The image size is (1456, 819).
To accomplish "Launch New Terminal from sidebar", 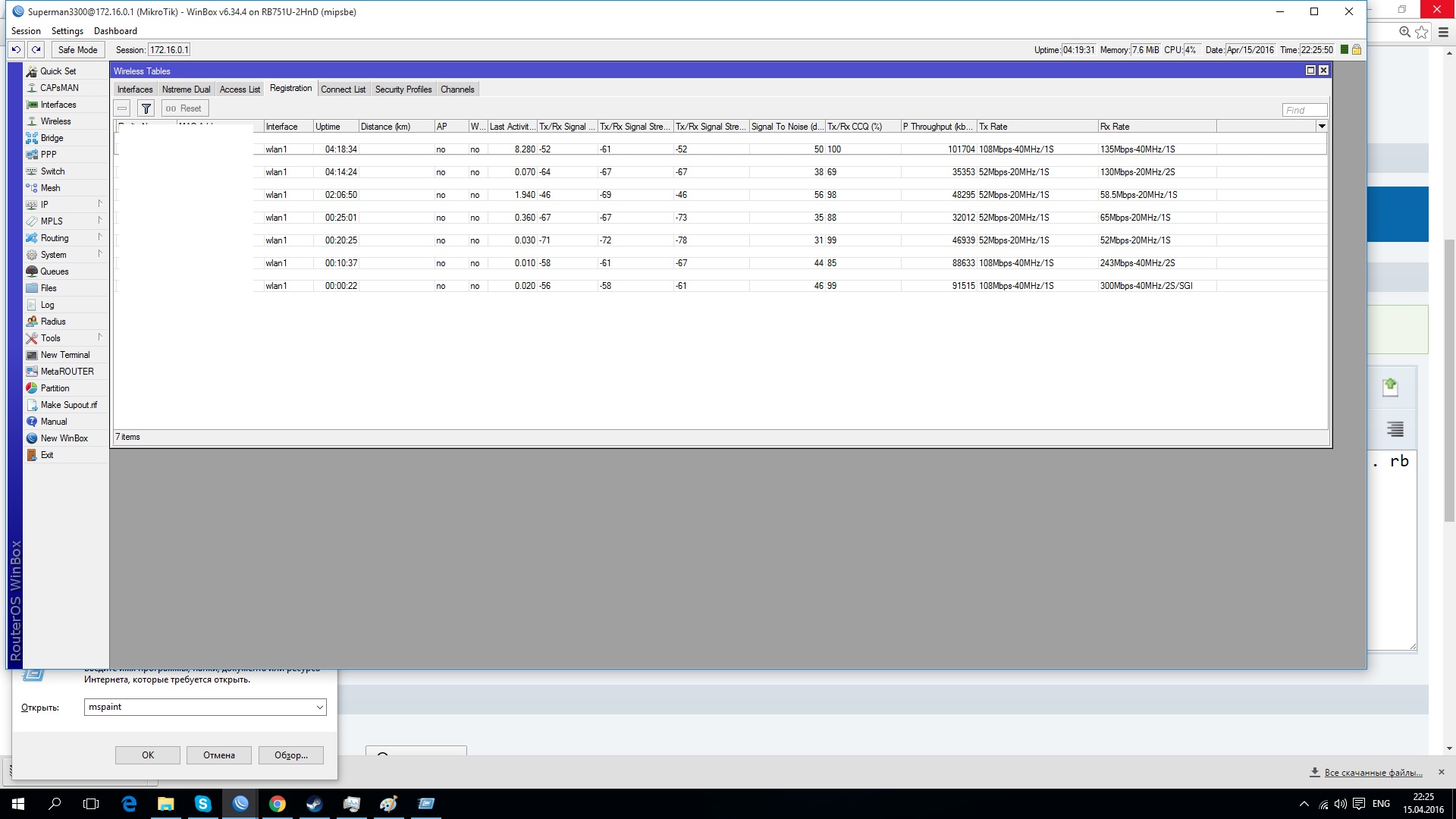I will coord(64,355).
